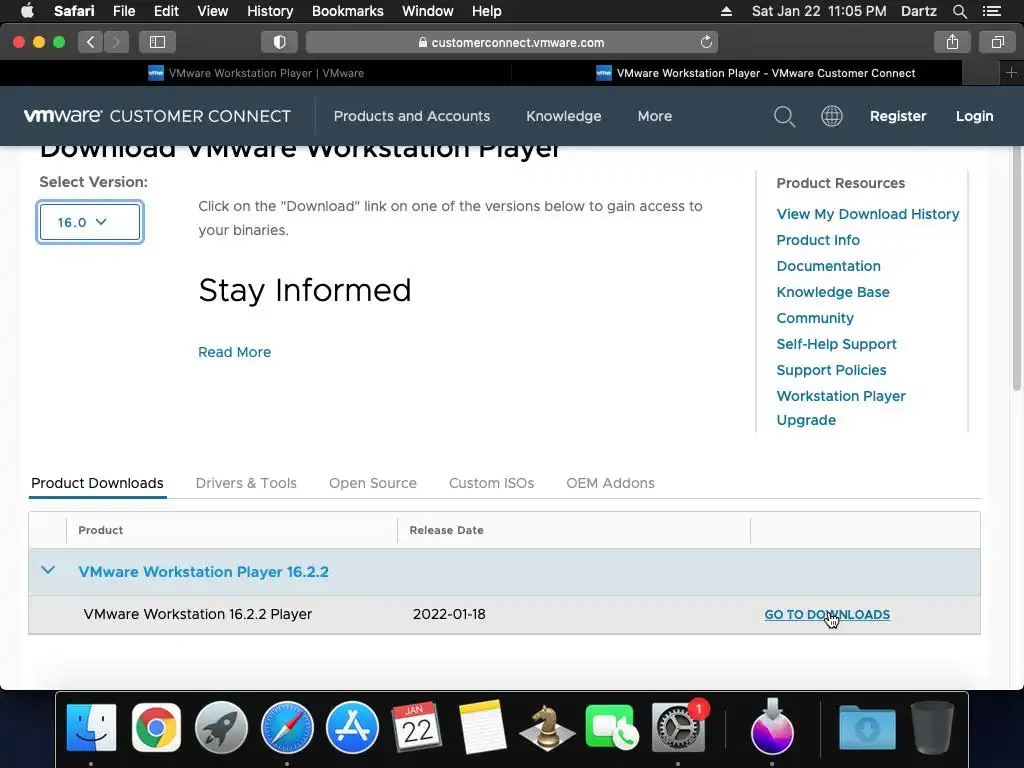Screen dimensions: 1024x768
Task: Click the VMware Customer Connect logo
Action: (x=157, y=116)
